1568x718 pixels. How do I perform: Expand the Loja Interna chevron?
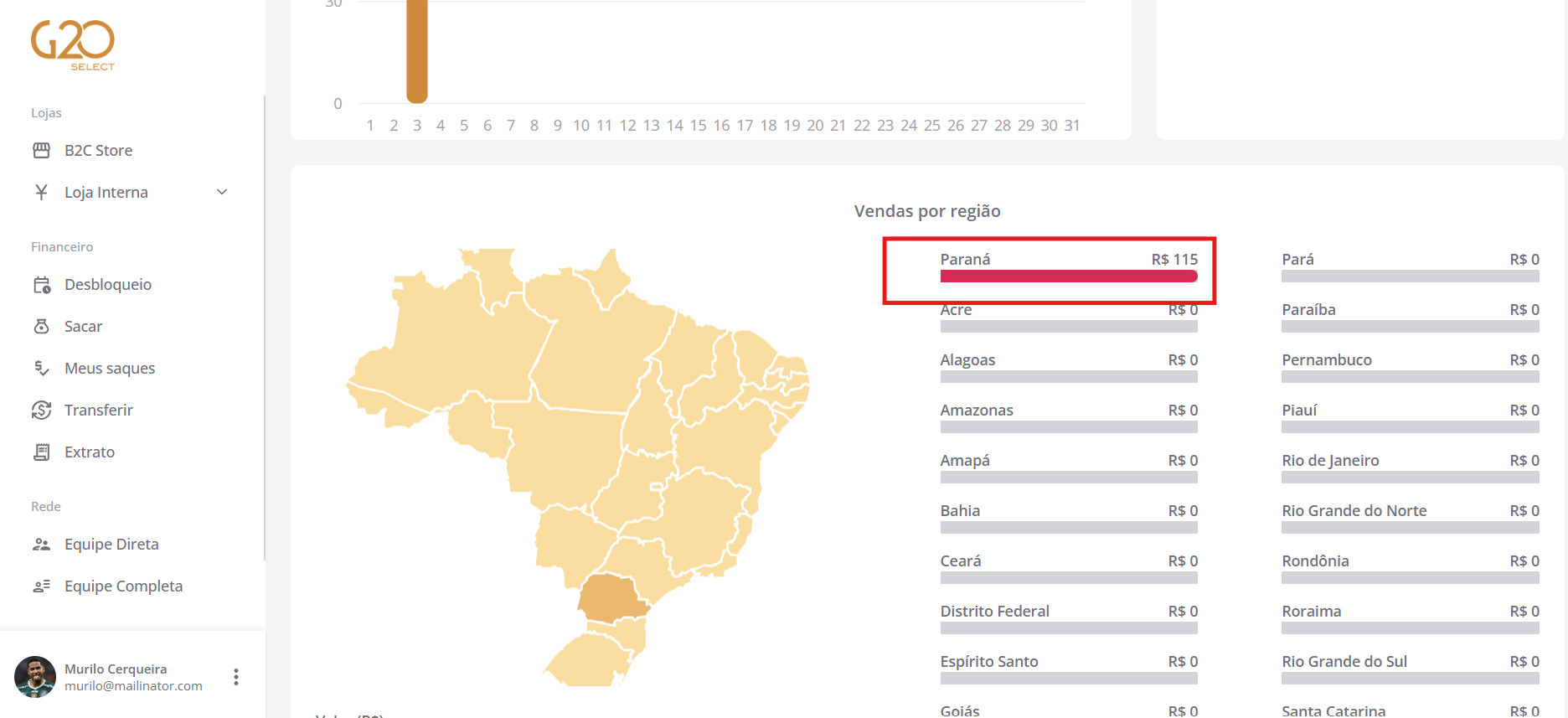point(222,193)
